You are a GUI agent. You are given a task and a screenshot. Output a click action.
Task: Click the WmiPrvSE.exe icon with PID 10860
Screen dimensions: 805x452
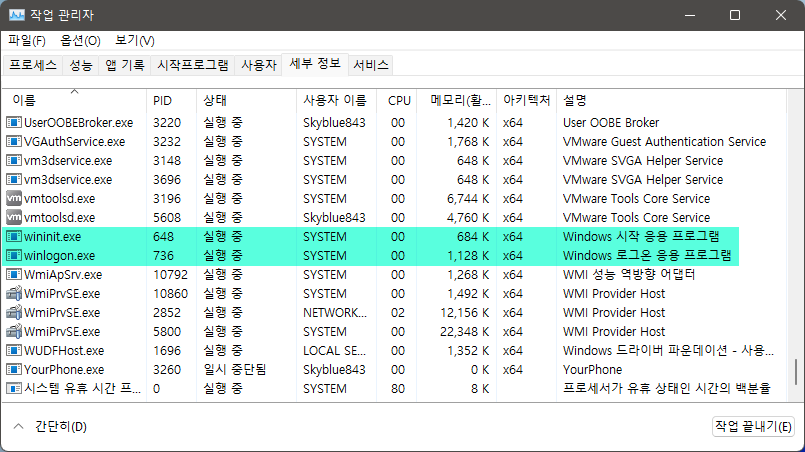(14, 293)
